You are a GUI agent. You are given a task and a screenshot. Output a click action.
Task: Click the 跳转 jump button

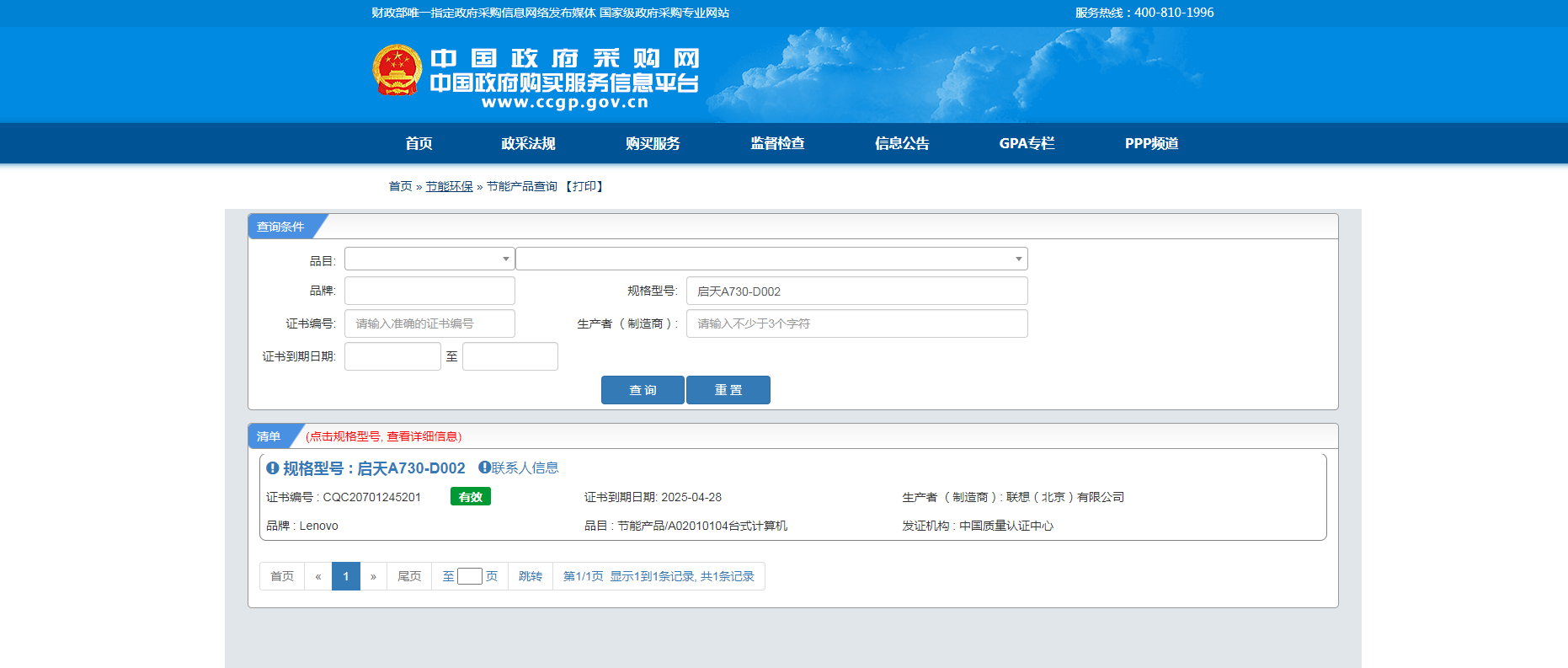531,576
